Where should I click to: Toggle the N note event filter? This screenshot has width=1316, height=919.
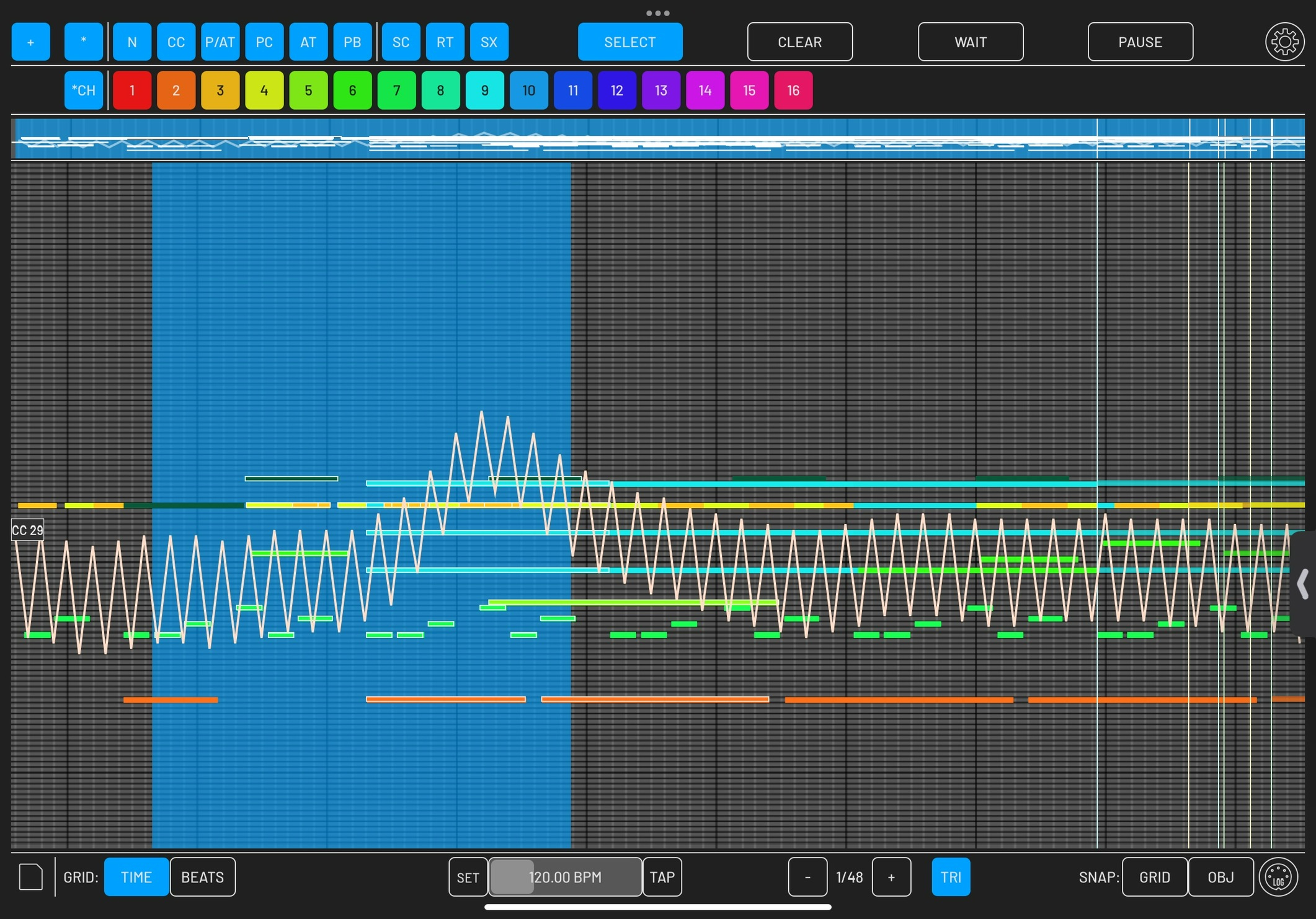click(132, 42)
